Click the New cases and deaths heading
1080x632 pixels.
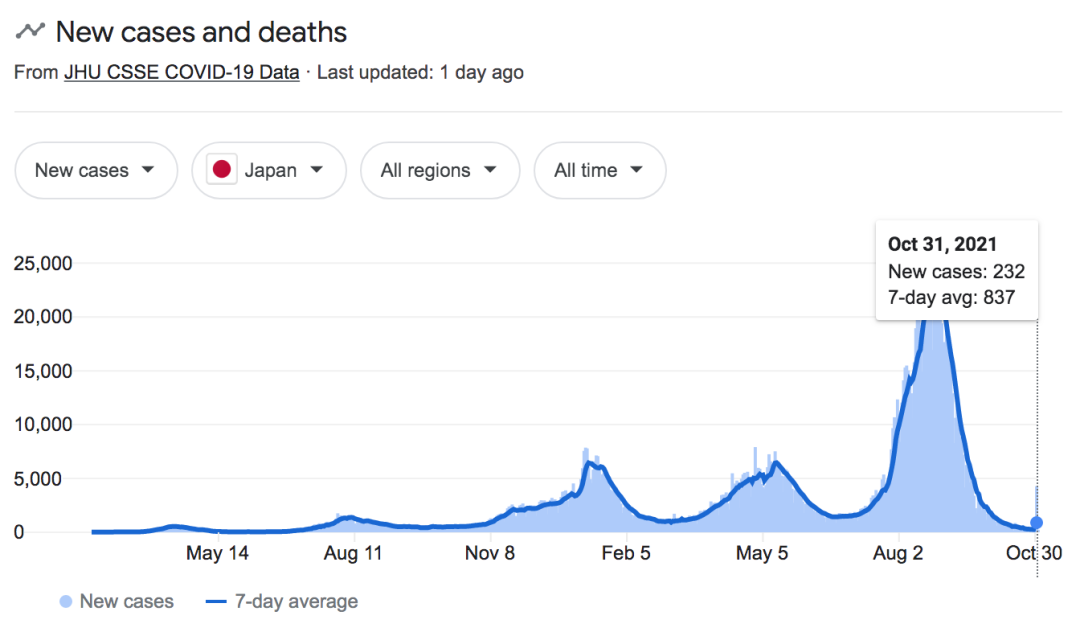[201, 32]
